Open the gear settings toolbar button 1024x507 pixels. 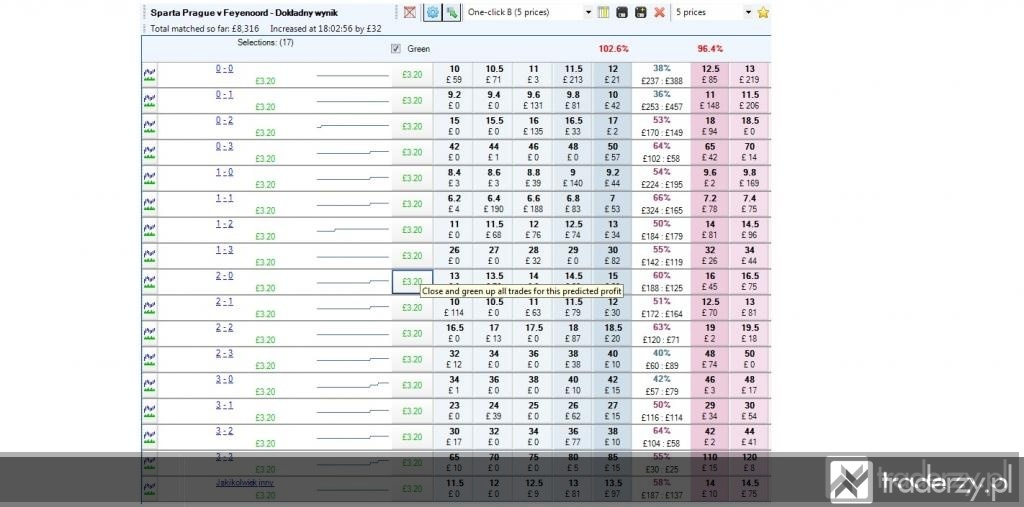pos(432,12)
